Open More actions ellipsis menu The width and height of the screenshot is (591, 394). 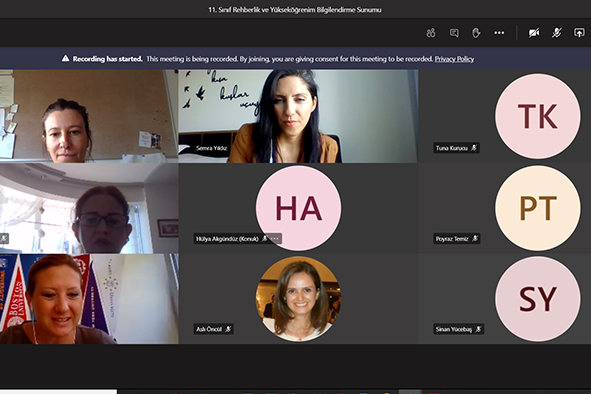[499, 33]
